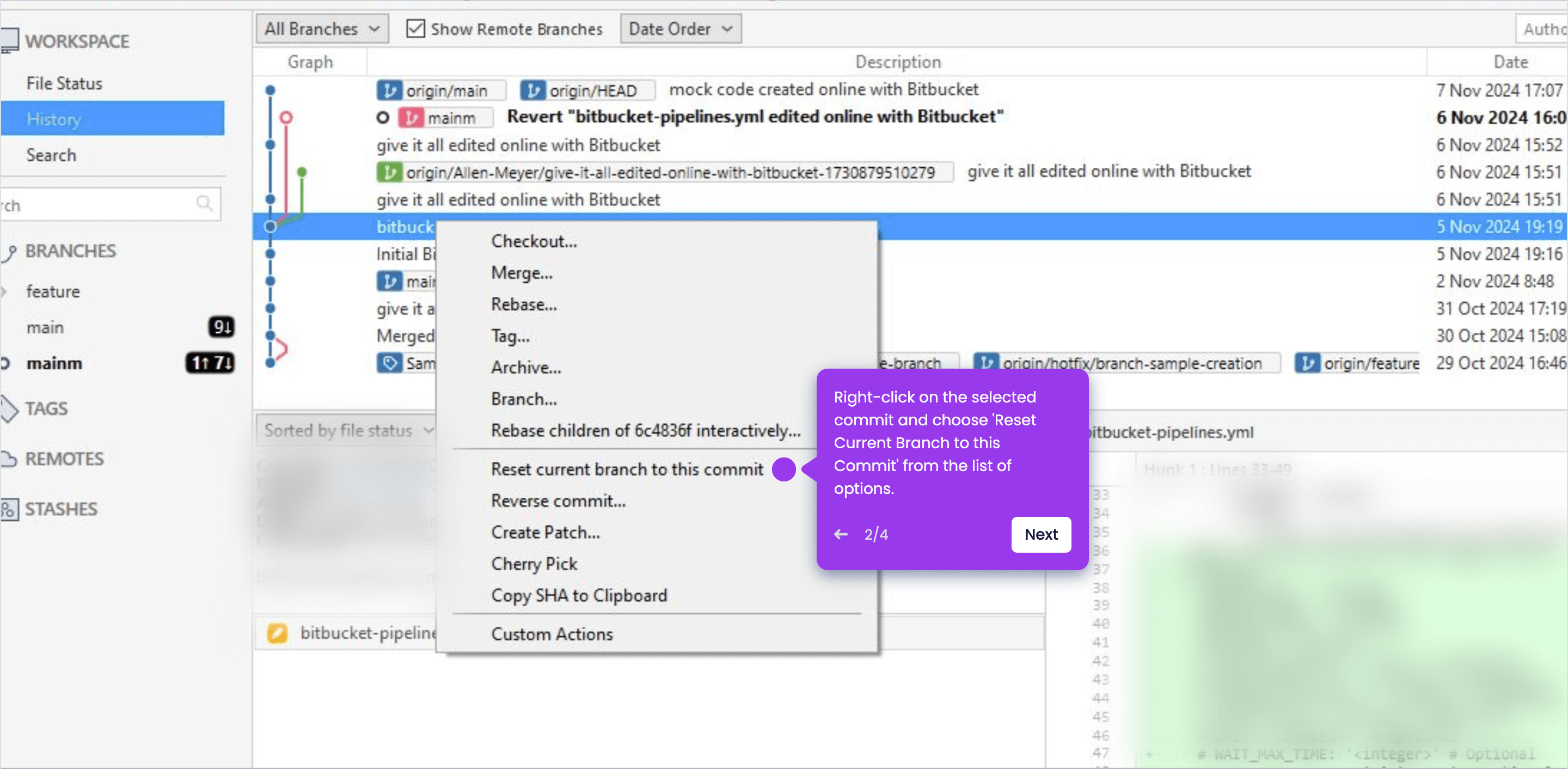Click the Hunk 1 : Lines 33-49 header
The width and height of the screenshot is (1568, 769).
[x=1217, y=469]
